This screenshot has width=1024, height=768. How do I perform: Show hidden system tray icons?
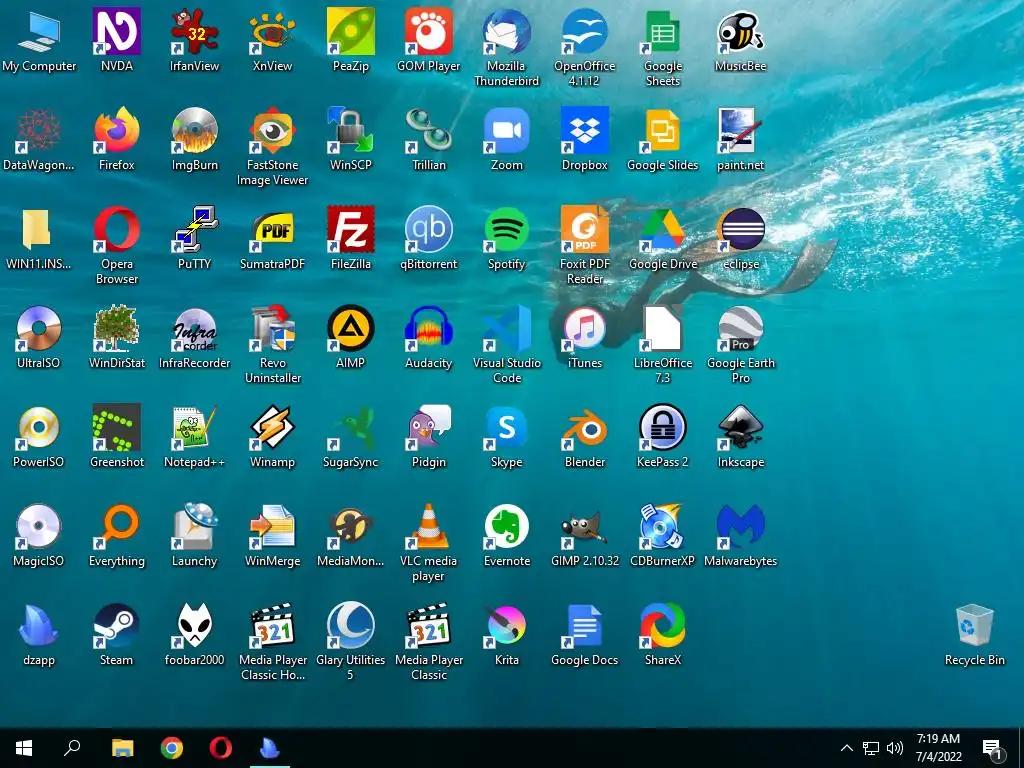[x=846, y=748]
